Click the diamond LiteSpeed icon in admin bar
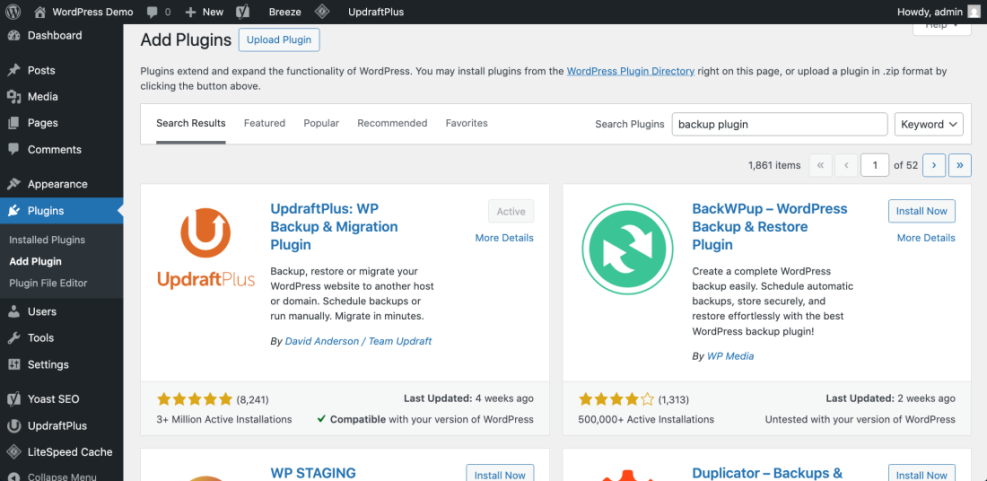The image size is (987, 481). tap(322, 12)
